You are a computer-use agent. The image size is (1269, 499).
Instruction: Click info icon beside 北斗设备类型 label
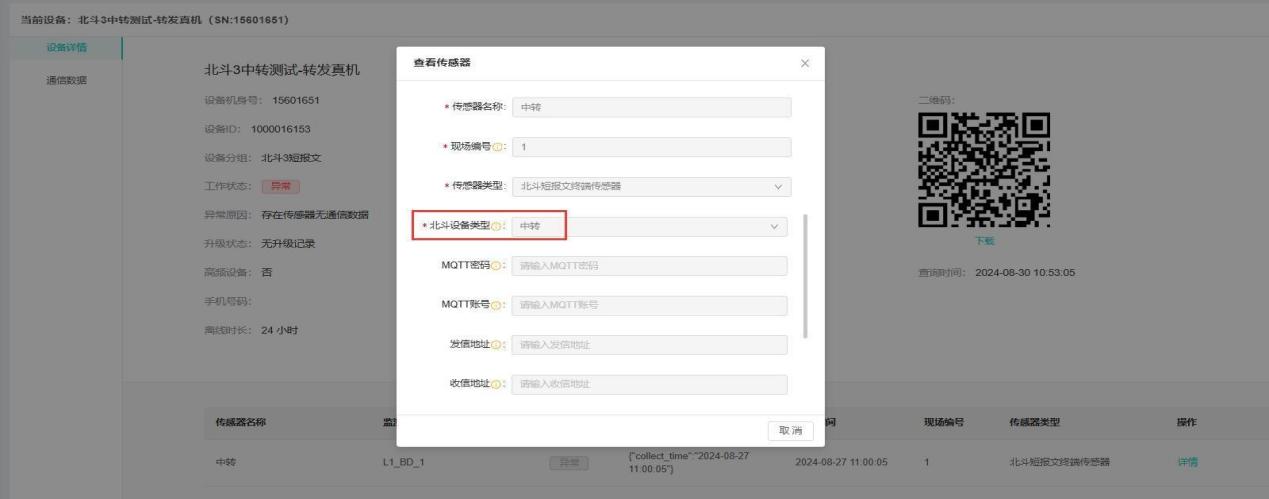[x=497, y=227]
